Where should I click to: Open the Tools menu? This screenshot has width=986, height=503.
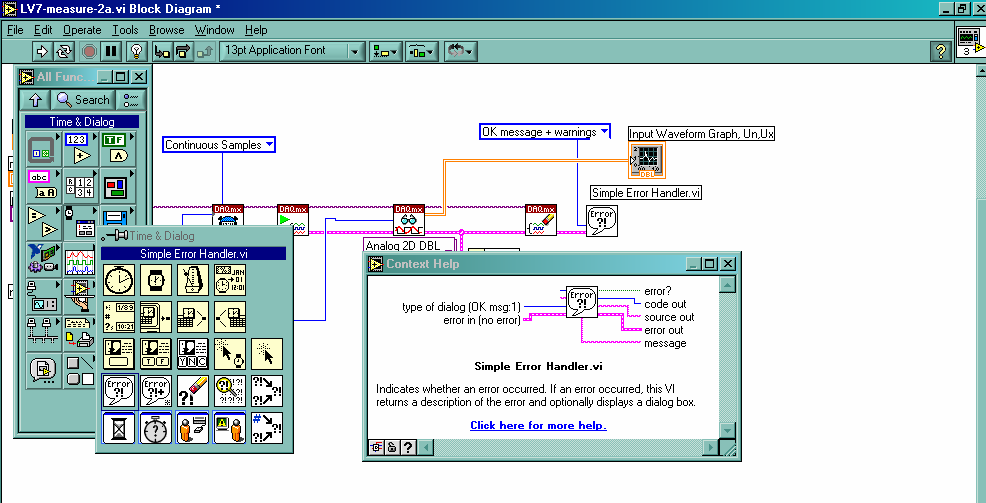click(x=125, y=30)
